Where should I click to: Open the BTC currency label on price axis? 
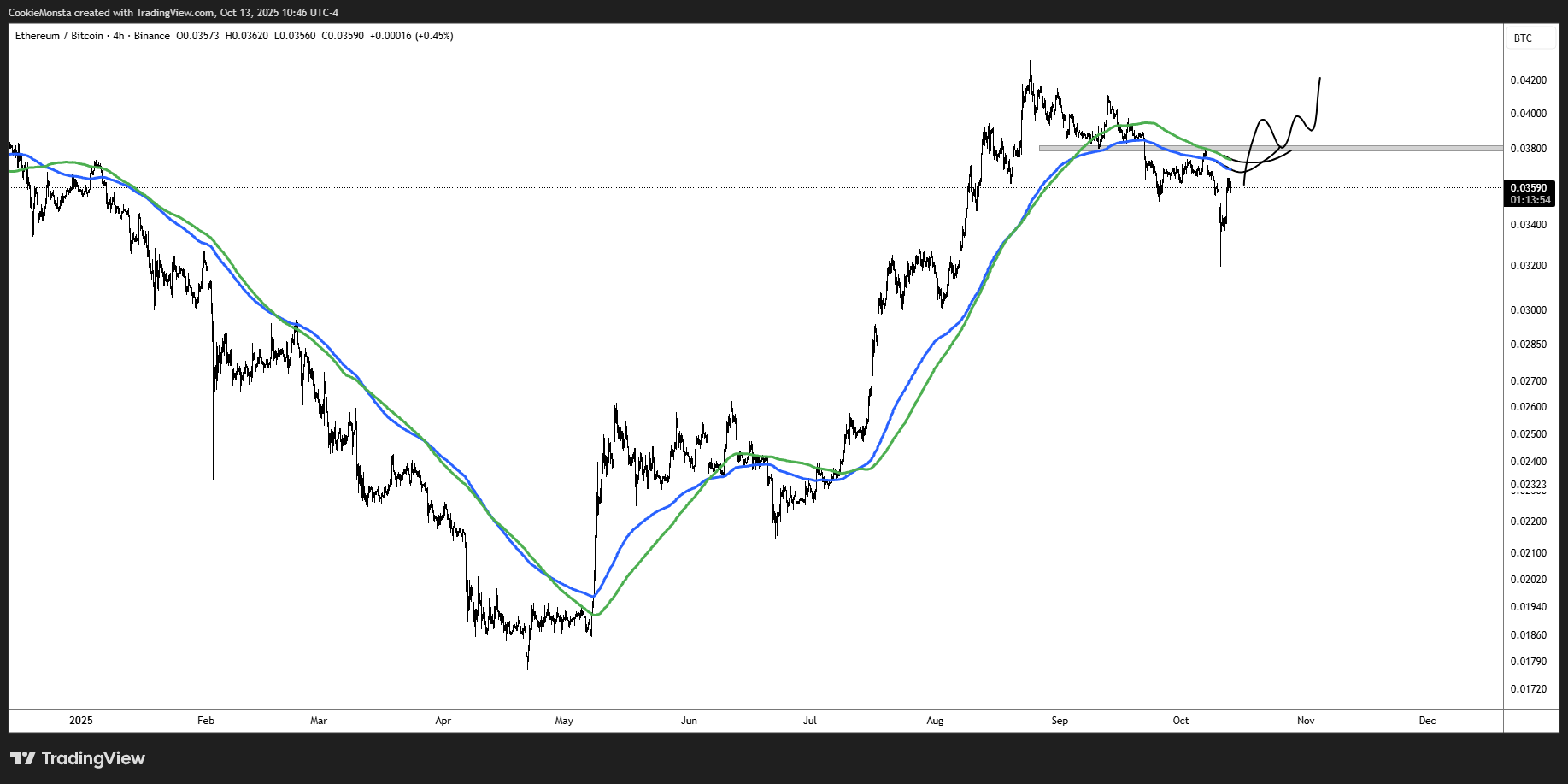click(1523, 38)
